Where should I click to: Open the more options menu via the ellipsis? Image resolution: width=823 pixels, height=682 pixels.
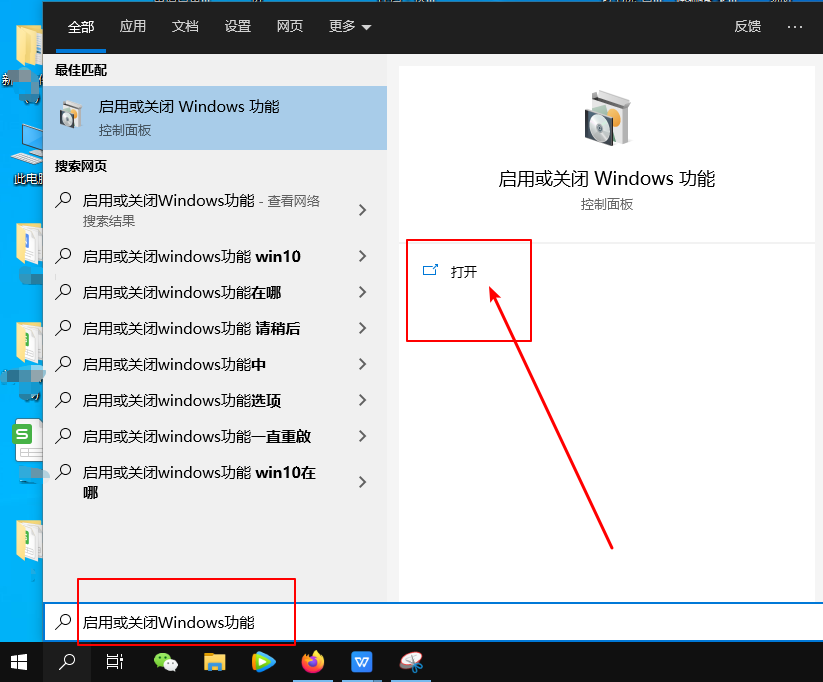click(x=797, y=27)
